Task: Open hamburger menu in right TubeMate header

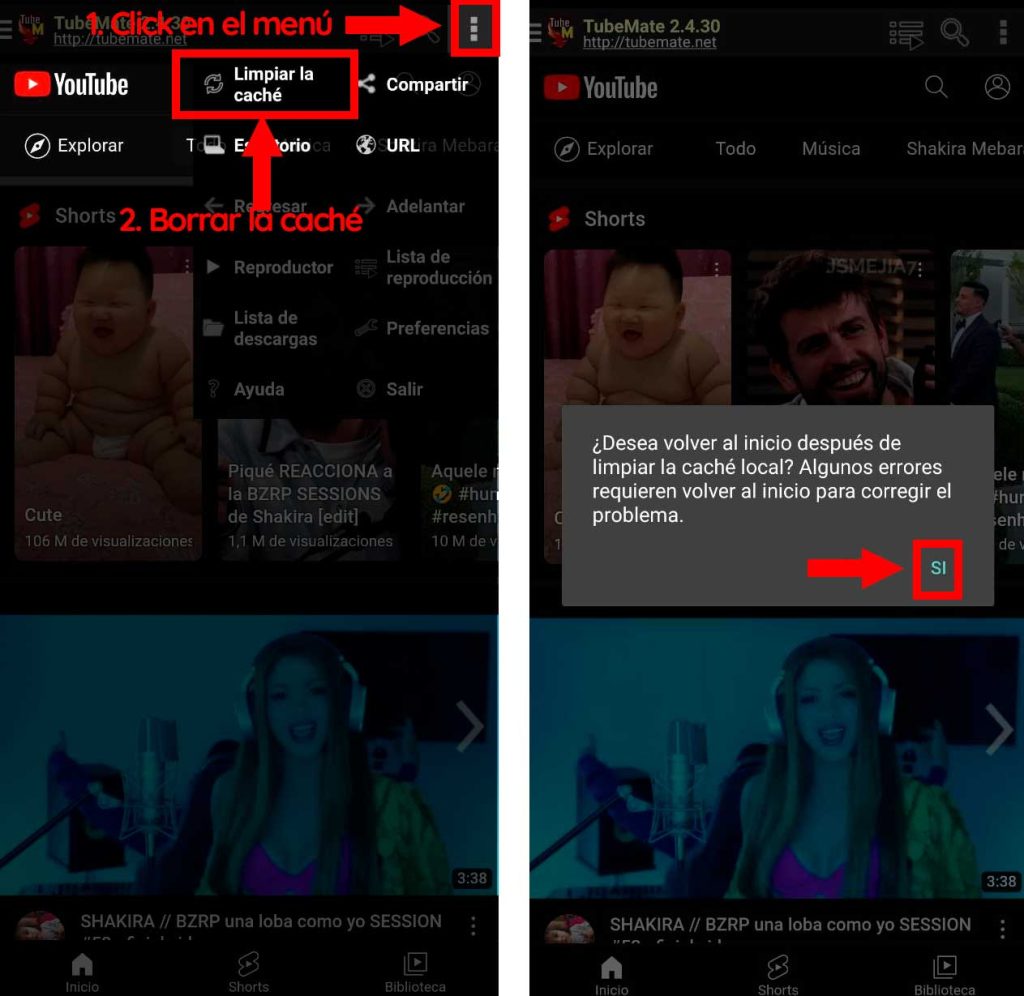Action: click(536, 32)
